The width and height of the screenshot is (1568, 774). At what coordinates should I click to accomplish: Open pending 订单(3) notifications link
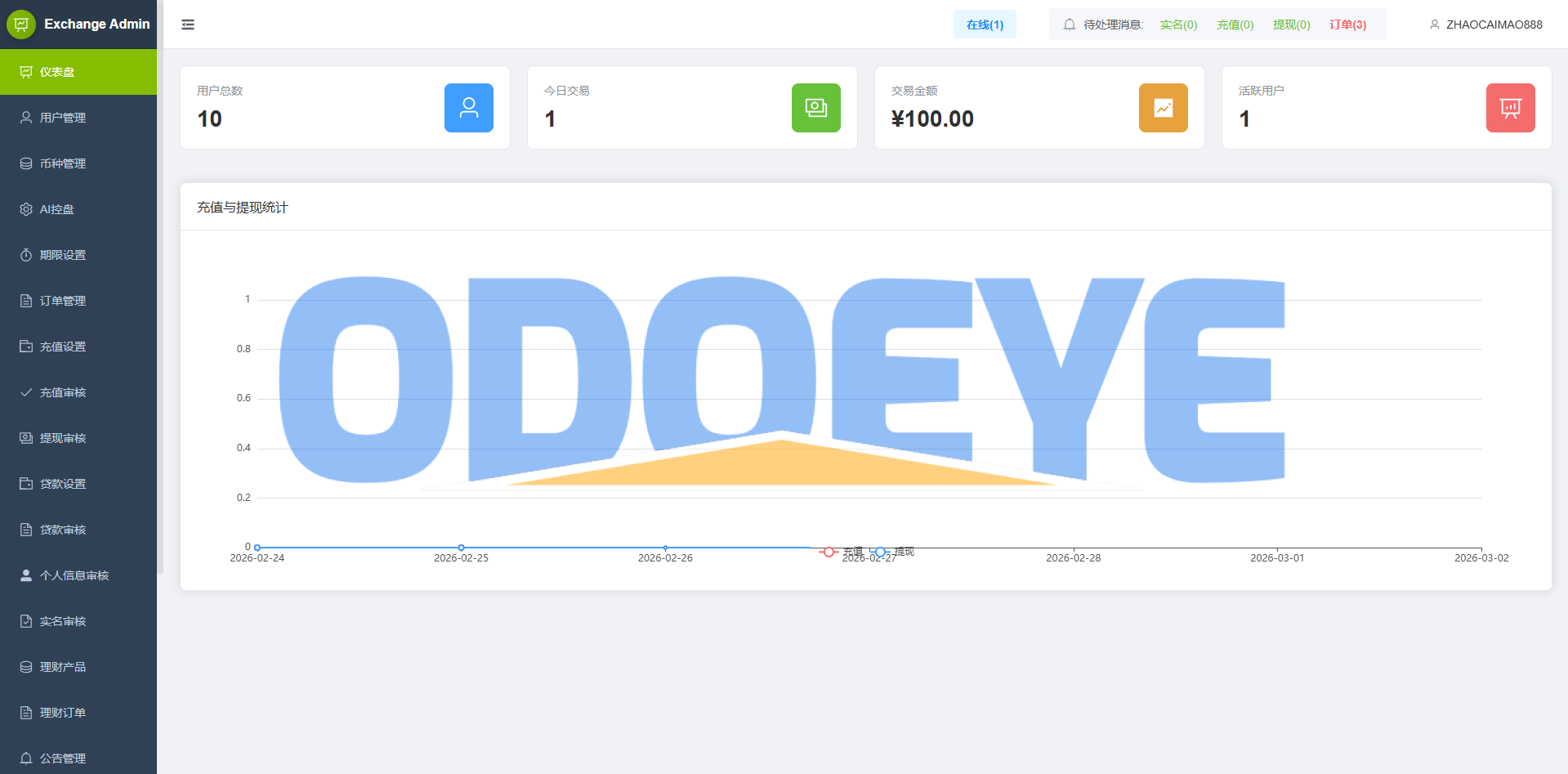pyautogui.click(x=1347, y=25)
